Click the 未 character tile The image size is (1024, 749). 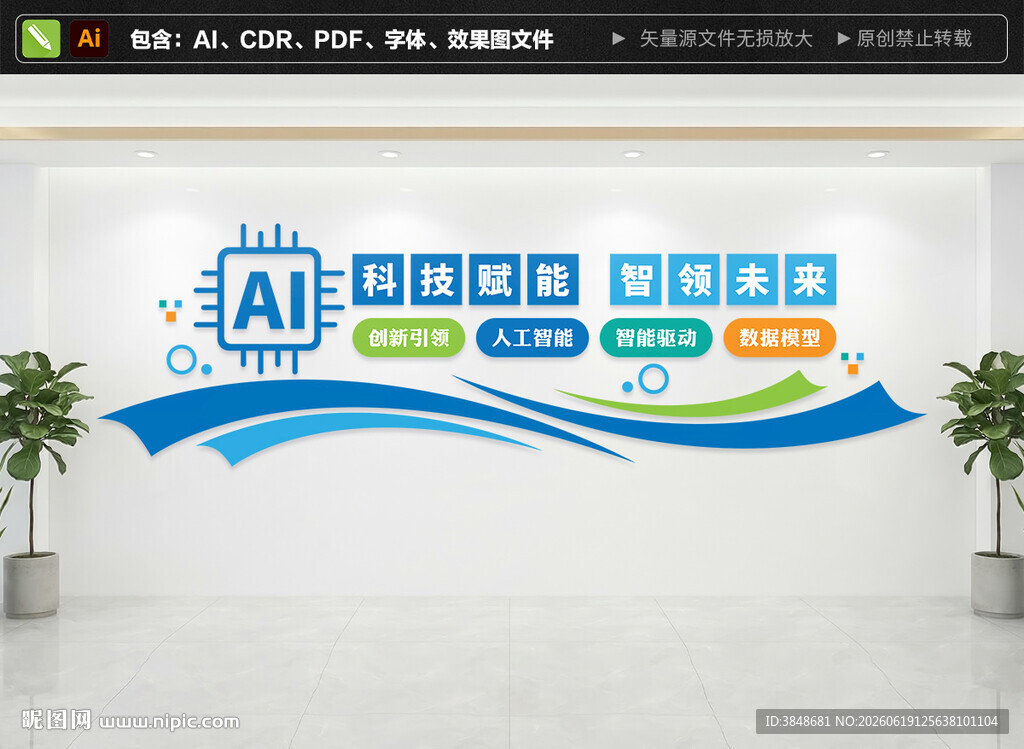pyautogui.click(x=752, y=279)
